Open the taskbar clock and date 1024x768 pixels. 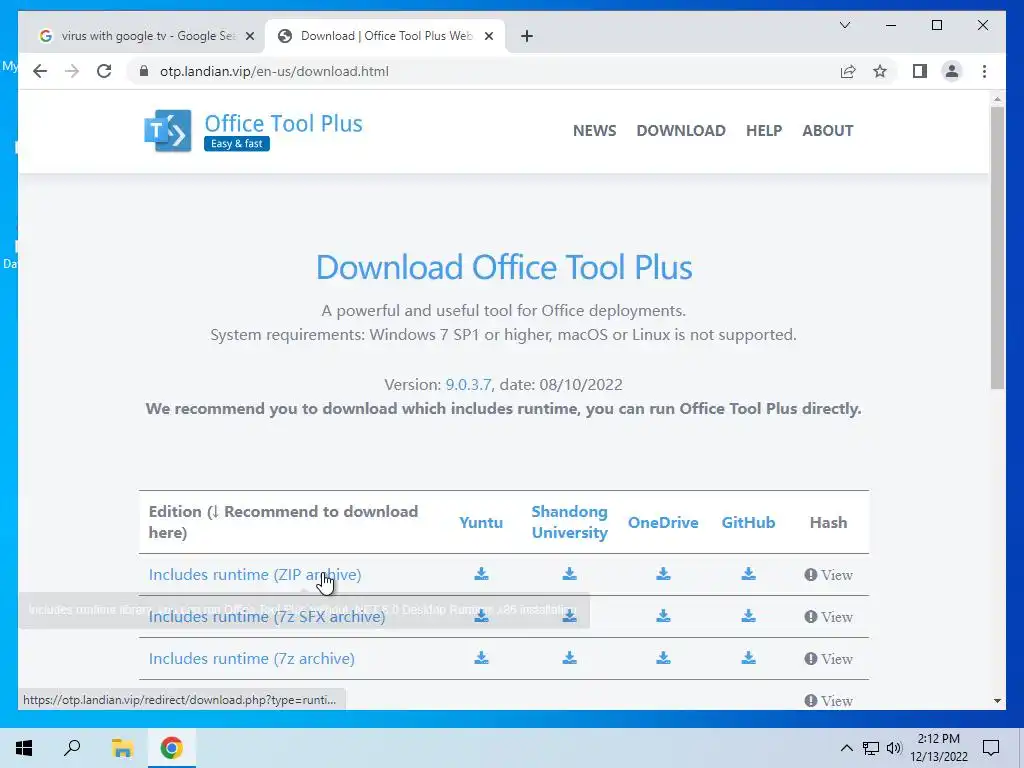939,748
